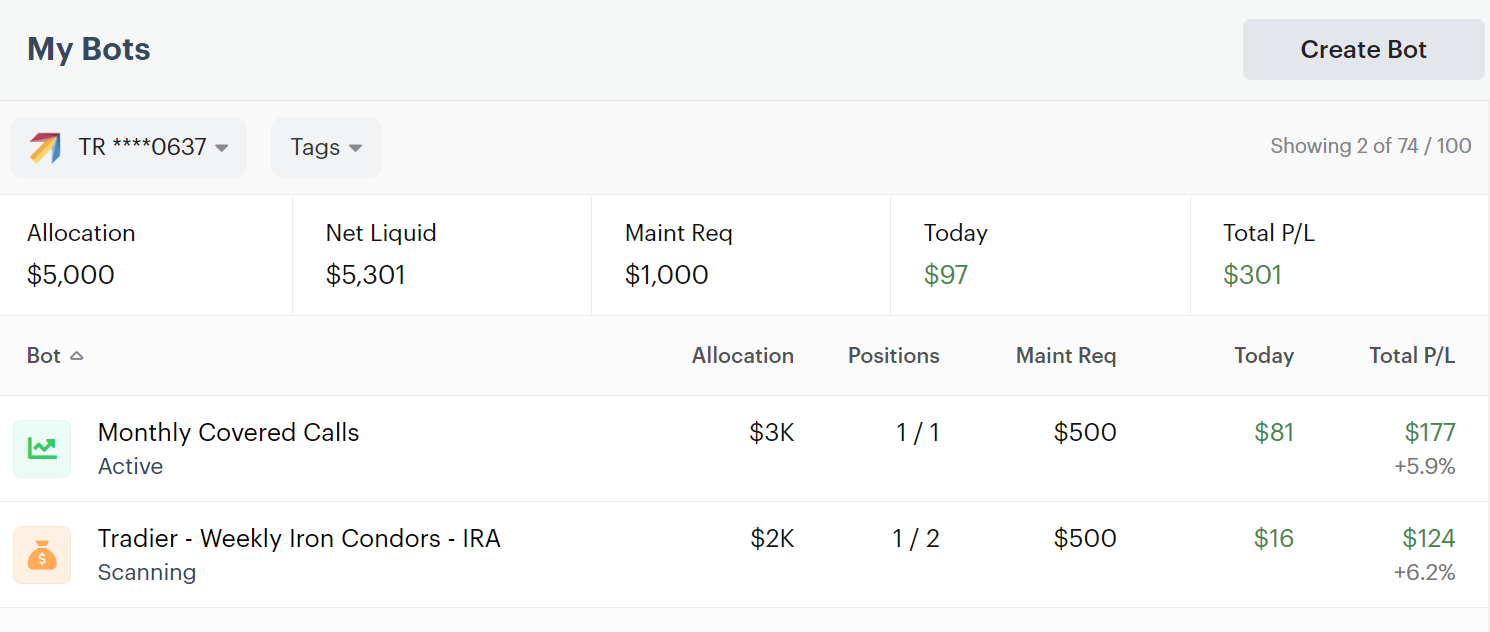Click the Tradier account logo icon
Screen dimensions: 1490x632
[45, 148]
